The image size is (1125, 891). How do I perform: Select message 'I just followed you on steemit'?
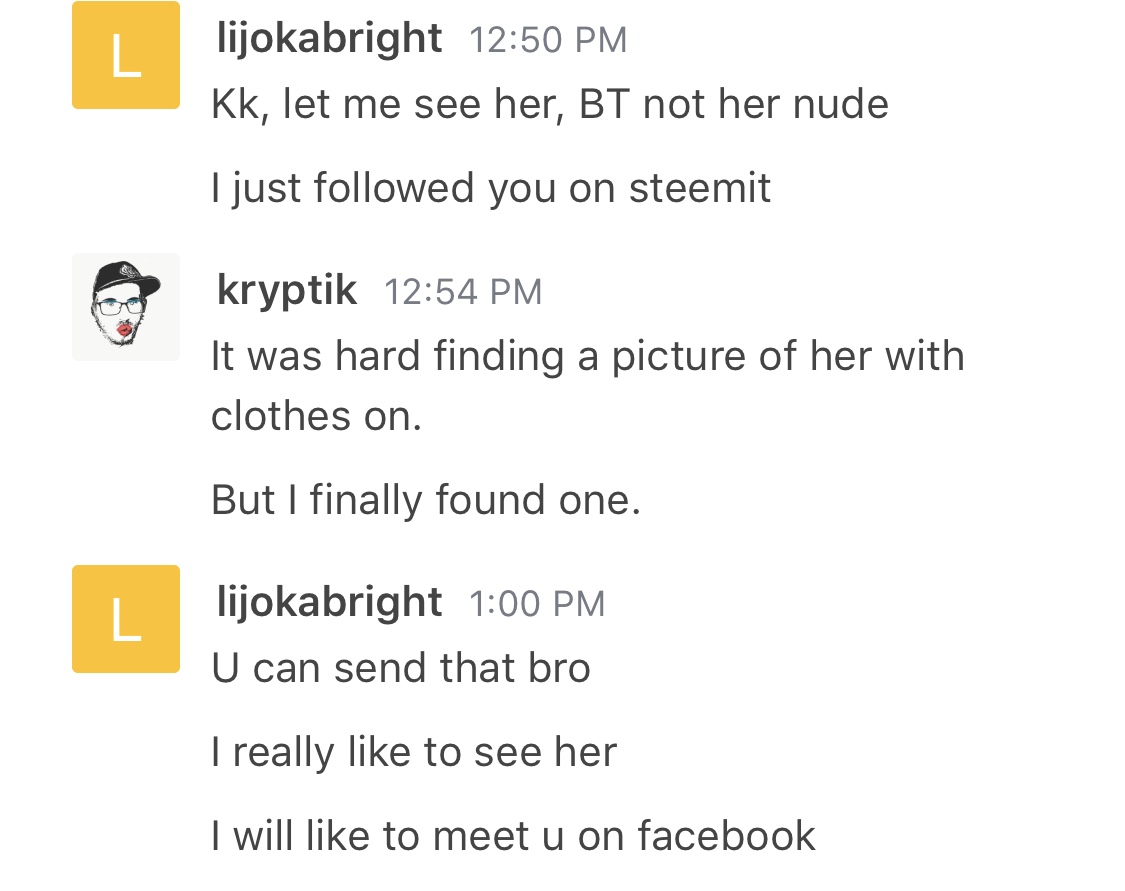coord(491,189)
